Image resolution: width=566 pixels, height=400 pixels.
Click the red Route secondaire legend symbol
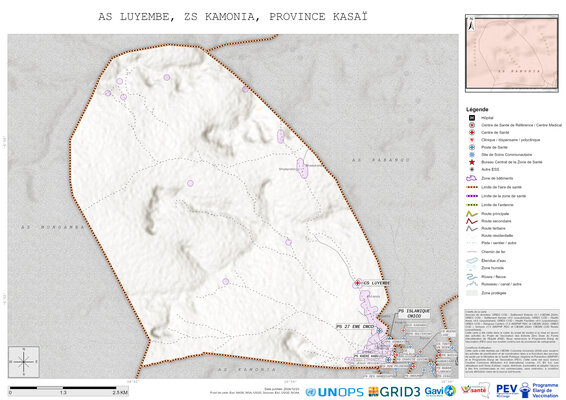pyautogui.click(x=471, y=221)
